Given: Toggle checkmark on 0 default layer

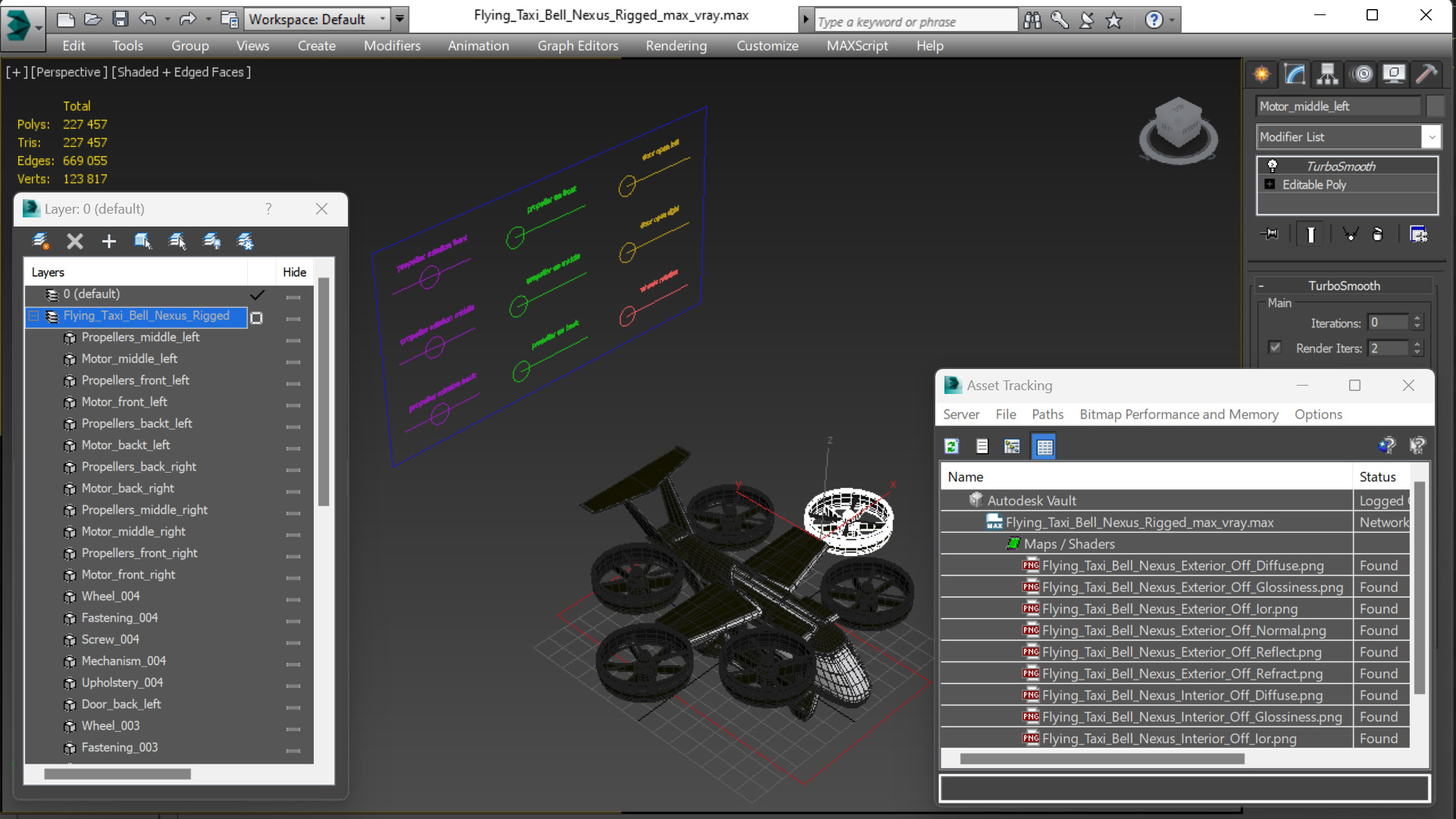Looking at the screenshot, I should (256, 294).
